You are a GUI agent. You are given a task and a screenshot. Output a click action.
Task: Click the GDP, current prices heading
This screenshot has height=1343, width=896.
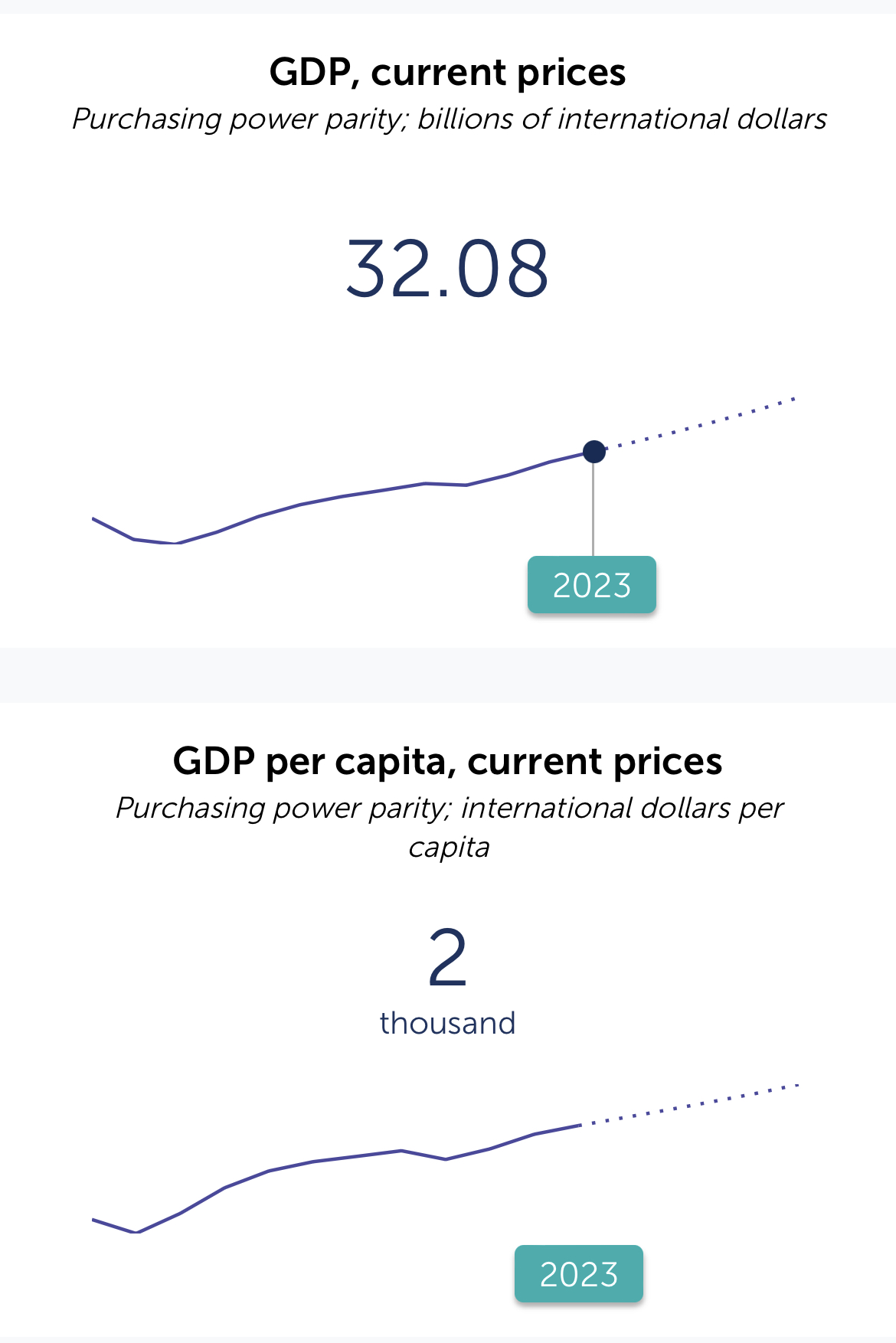(x=448, y=72)
